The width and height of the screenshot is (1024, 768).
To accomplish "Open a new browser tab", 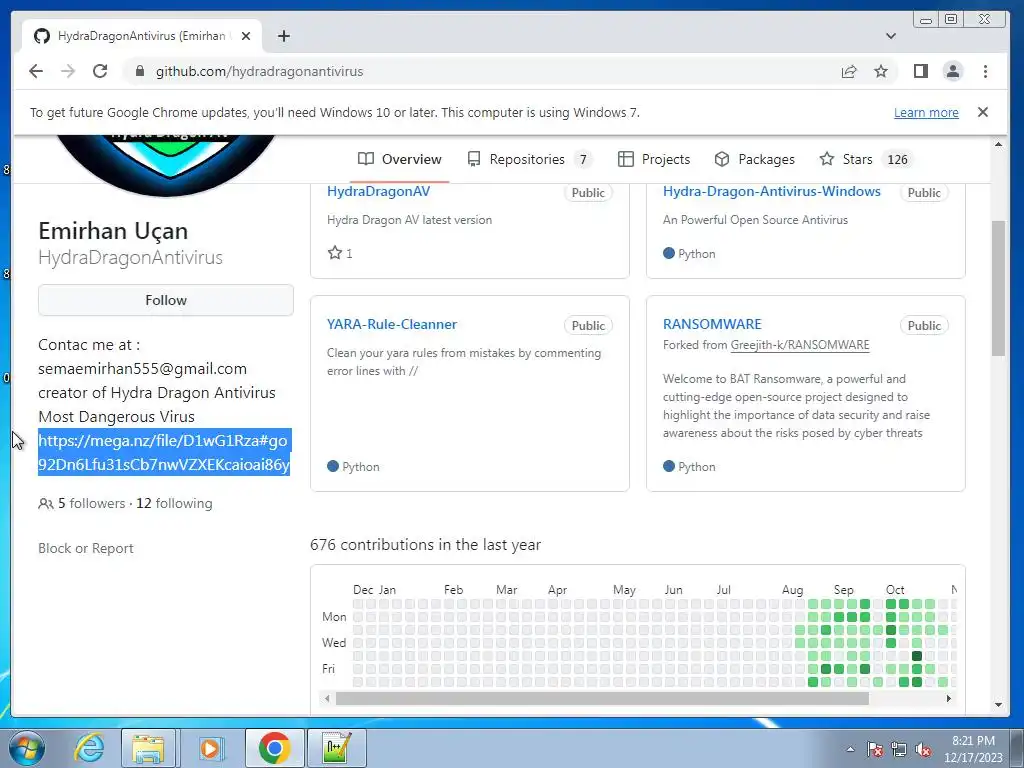I will tap(283, 36).
